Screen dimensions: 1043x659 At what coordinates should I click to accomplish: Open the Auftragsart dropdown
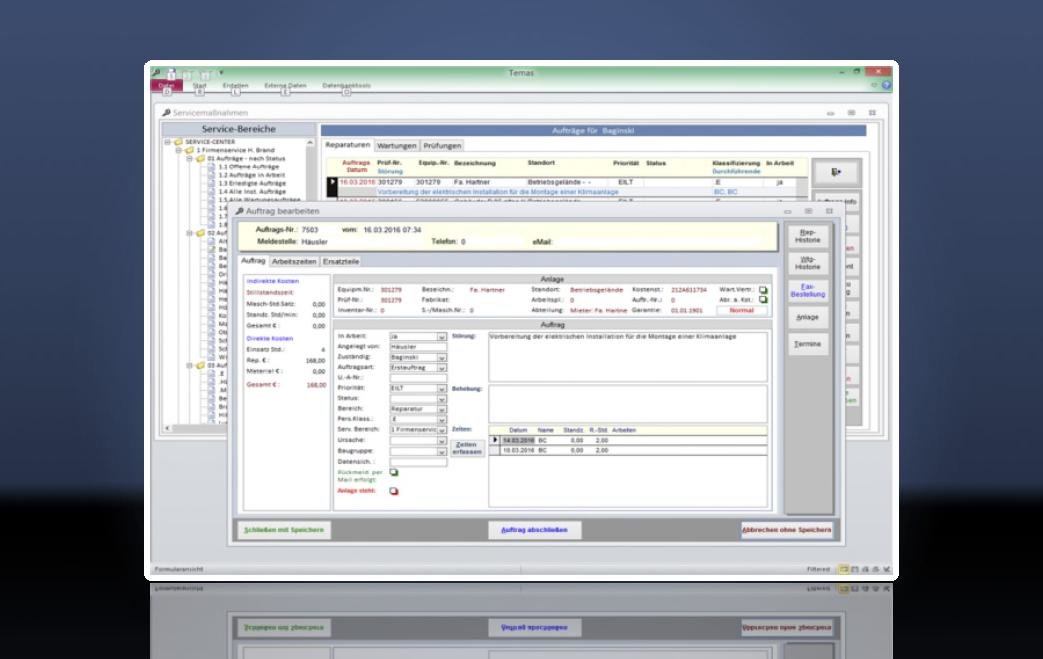(442, 367)
